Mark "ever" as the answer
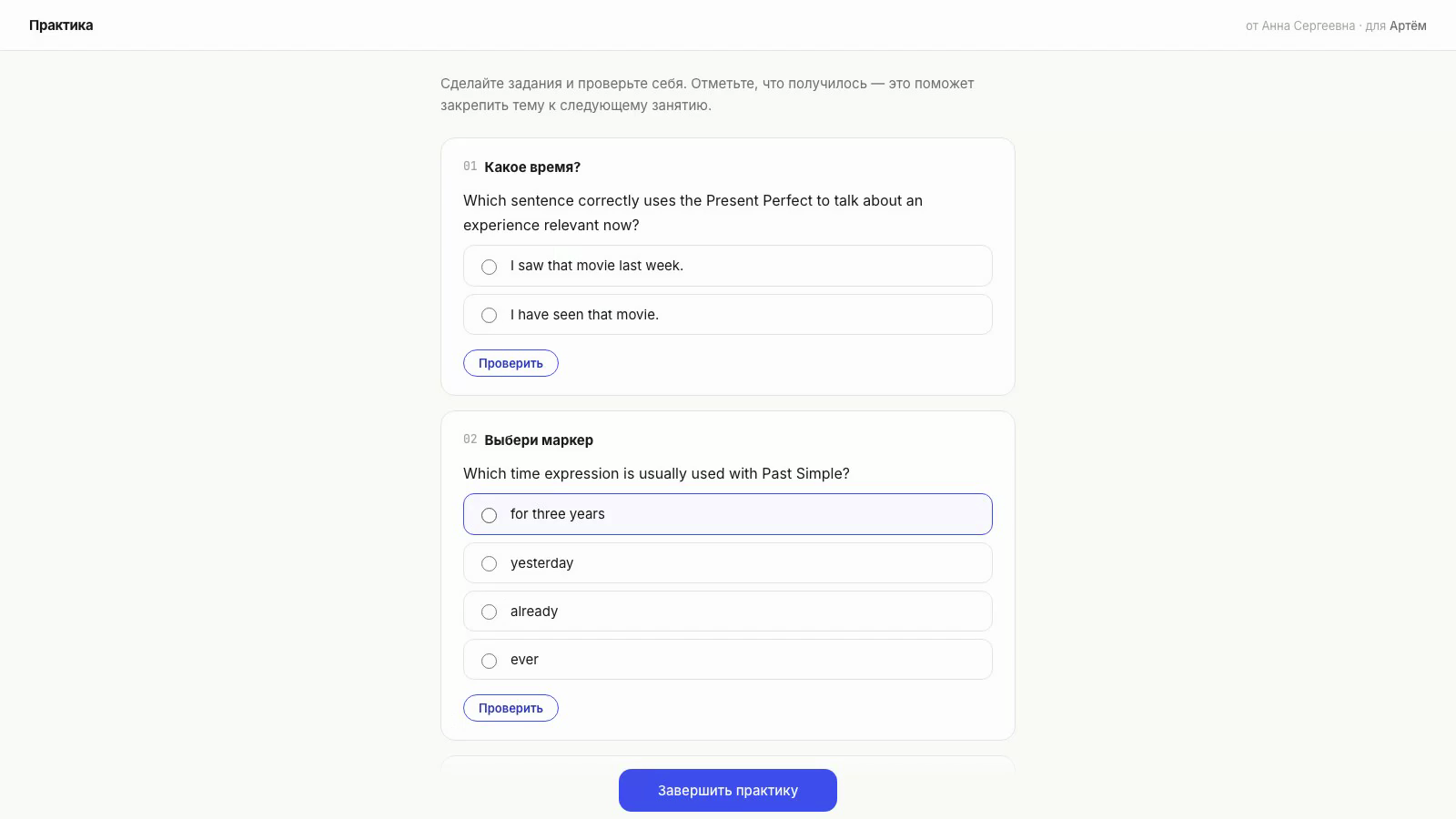 pyautogui.click(x=727, y=660)
